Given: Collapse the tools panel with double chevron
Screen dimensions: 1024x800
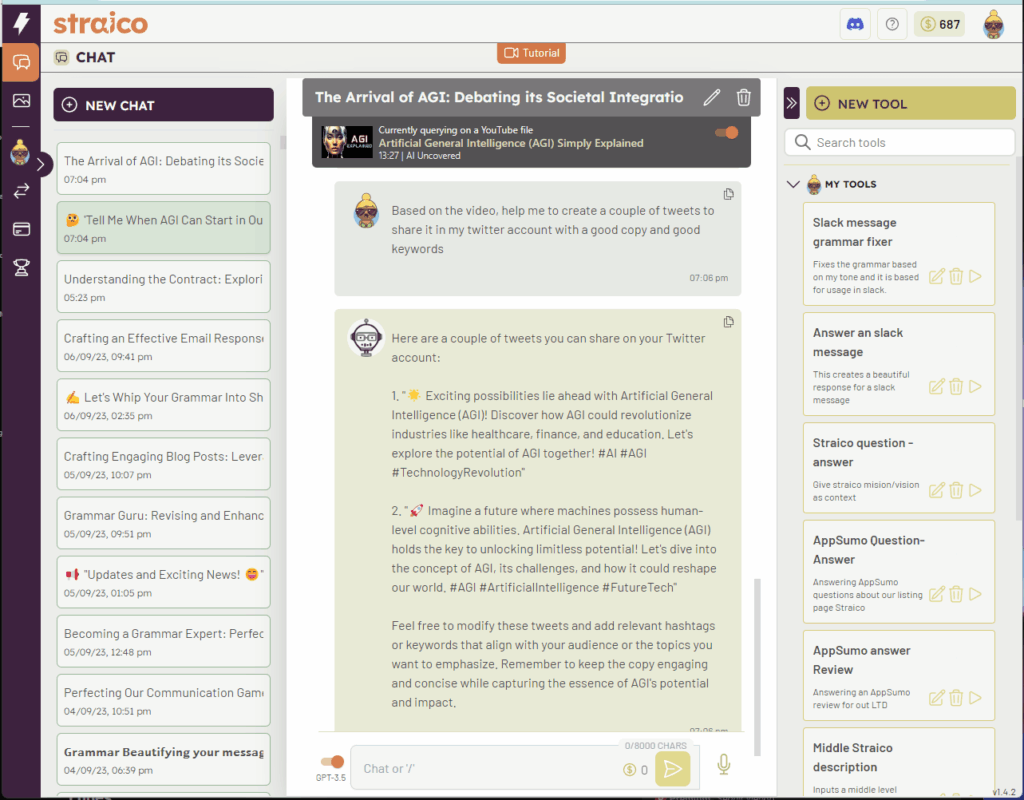Looking at the screenshot, I should point(792,103).
